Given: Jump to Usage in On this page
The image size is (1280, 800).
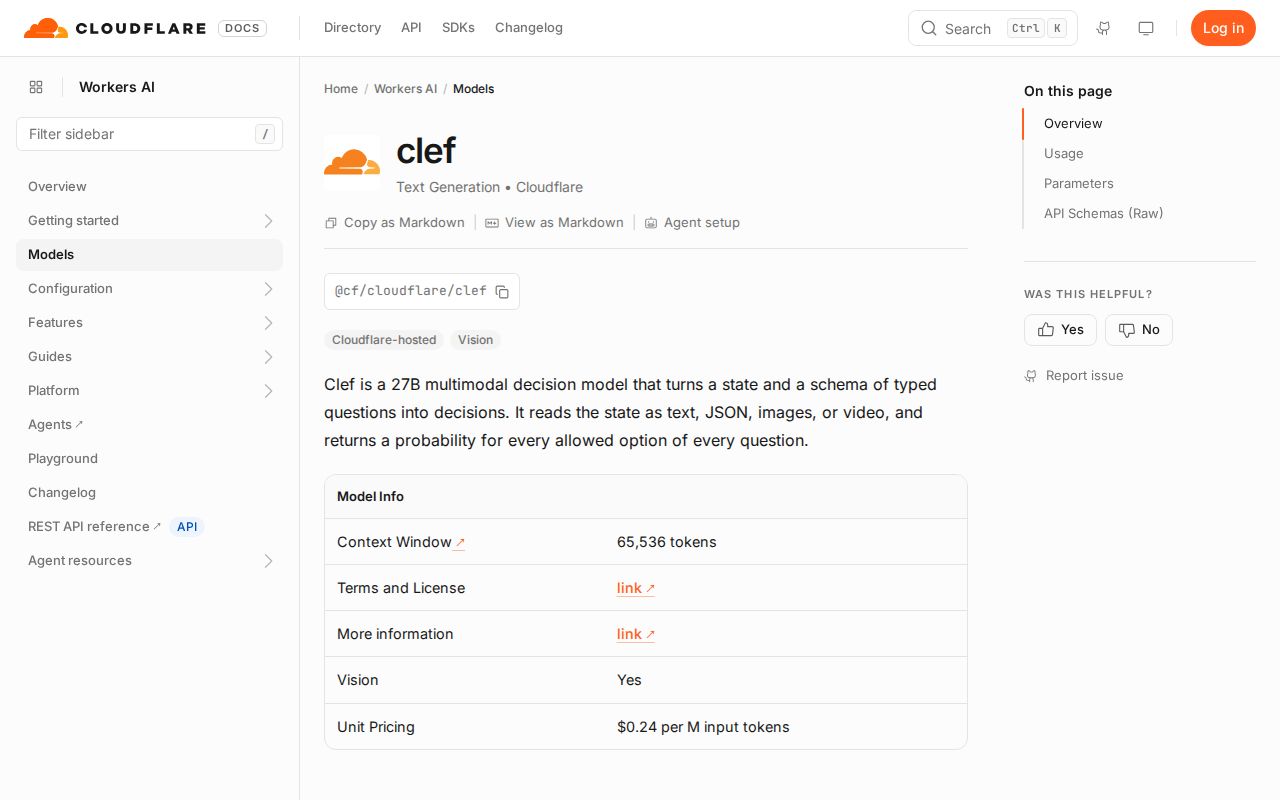Looking at the screenshot, I should [x=1064, y=154].
